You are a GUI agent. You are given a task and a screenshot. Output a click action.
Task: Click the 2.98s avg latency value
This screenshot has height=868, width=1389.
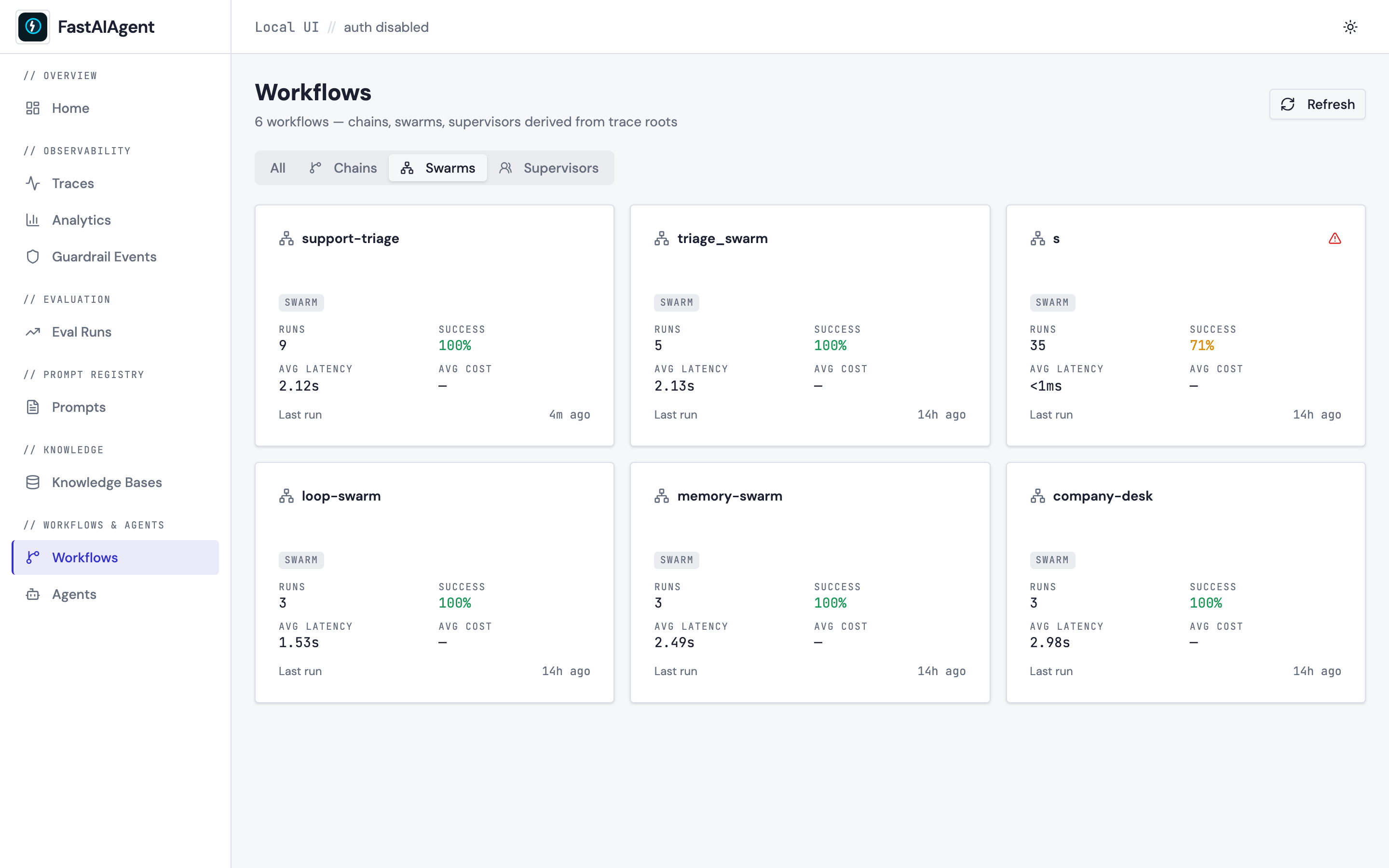tap(1050, 642)
